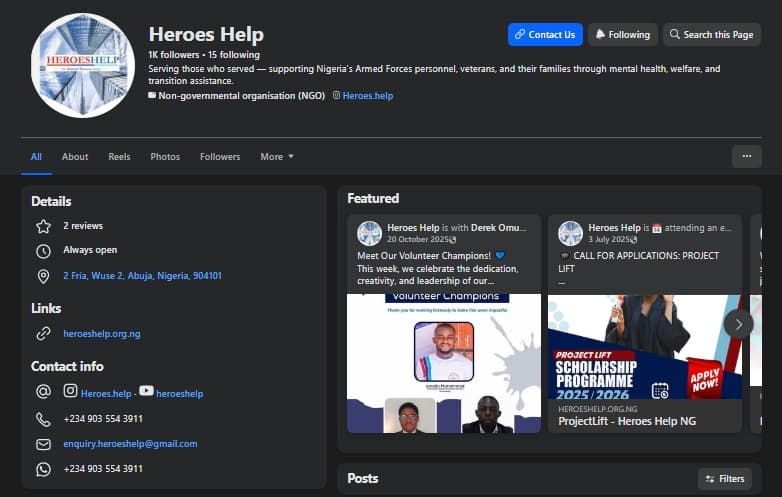Open the 3 July 2025 post date
This screenshot has height=497, width=782.
[608, 239]
